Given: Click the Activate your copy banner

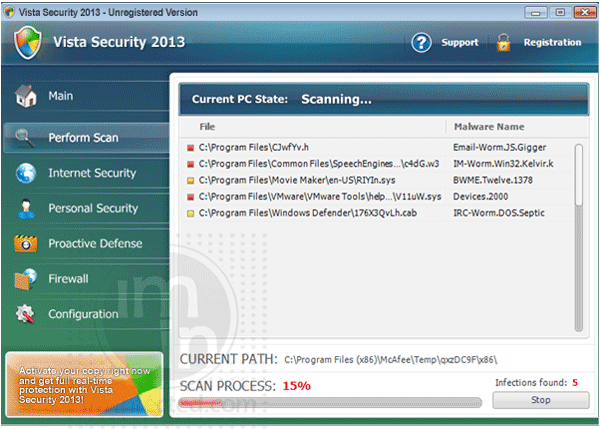Looking at the screenshot, I should pyautogui.click(x=85, y=384).
